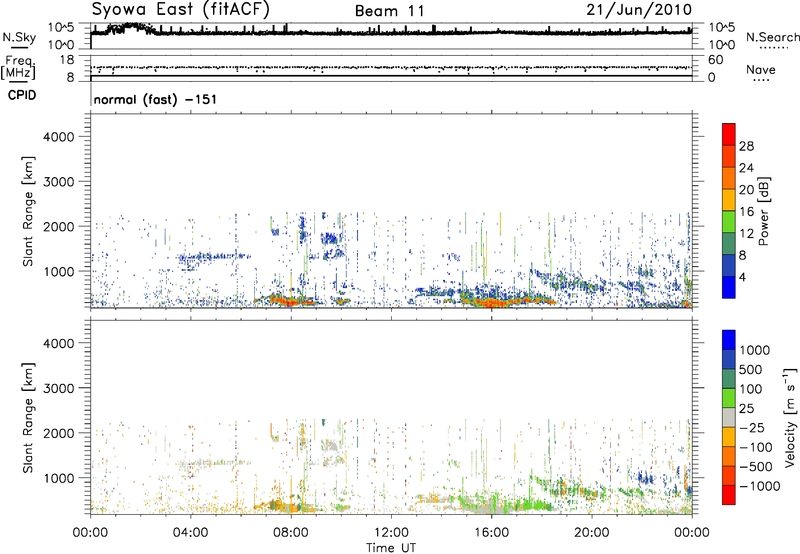This screenshot has height=554, width=800.
Task: Click the "25" label on Velocity colorbar
Action: [x=746, y=408]
